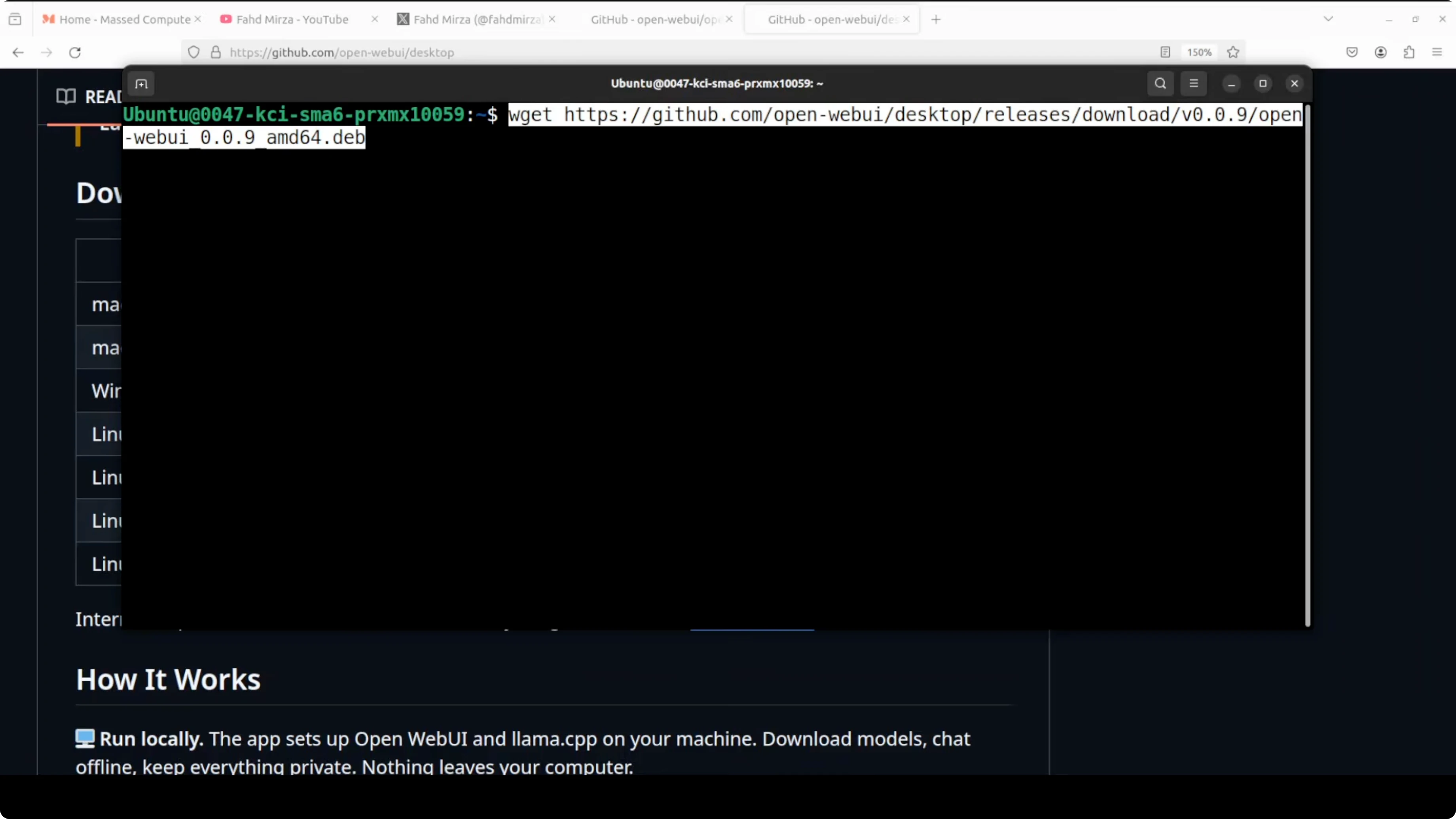Open new tab in terminal window
Viewport: 1456px width, 819px height.
[141, 83]
